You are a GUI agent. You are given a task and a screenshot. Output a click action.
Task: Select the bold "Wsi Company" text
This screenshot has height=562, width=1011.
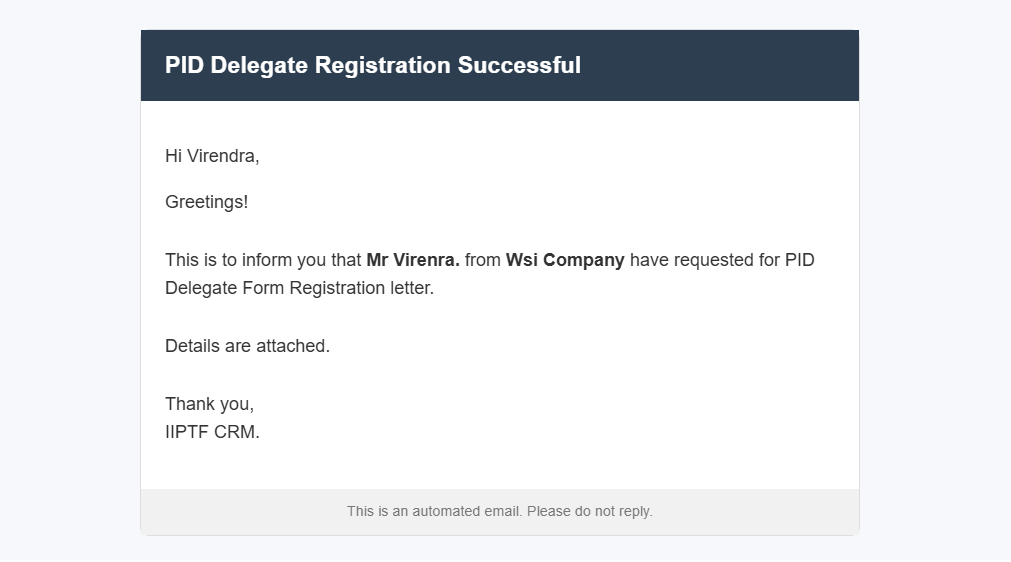click(565, 260)
